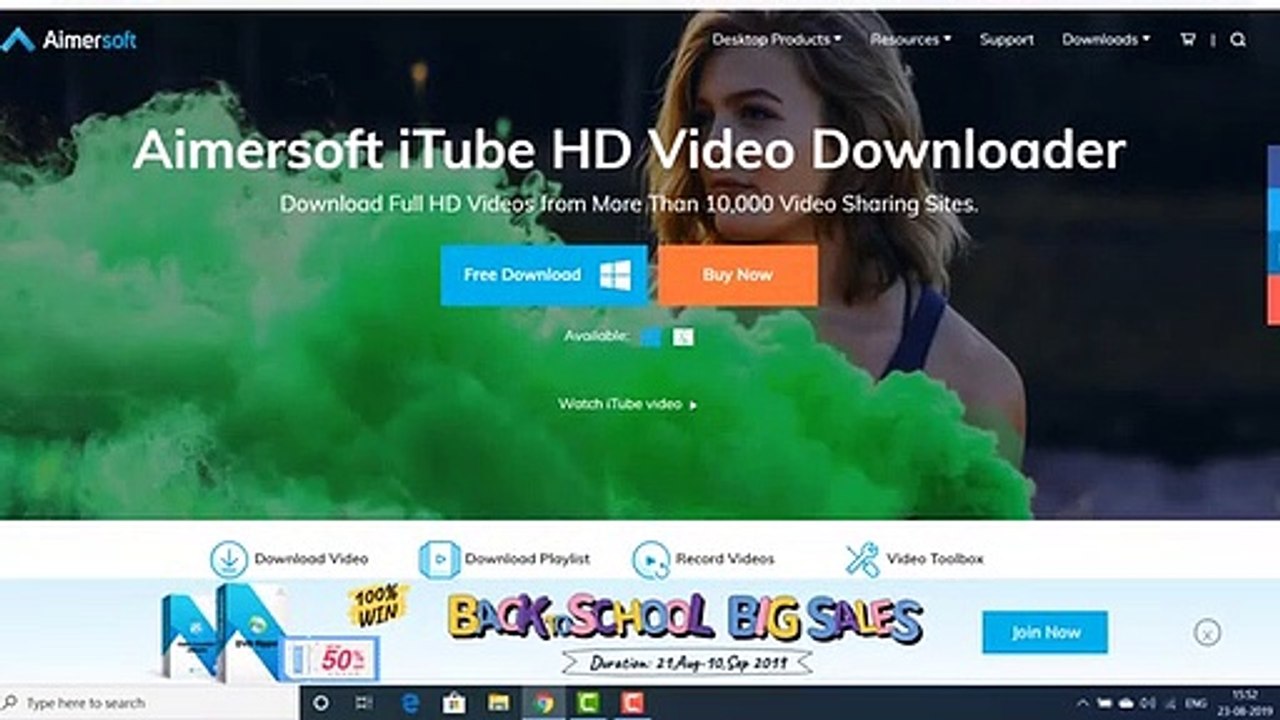The height and width of the screenshot is (720, 1280).
Task: Click the ENG language indicator
Action: 1196,703
